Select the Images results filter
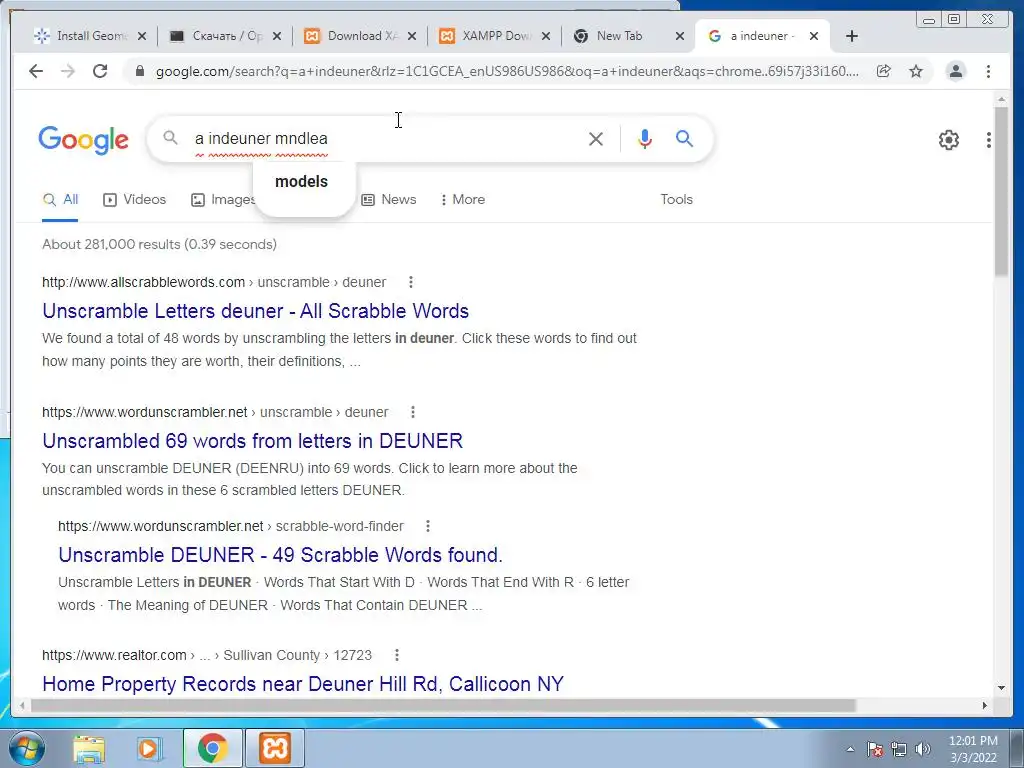The width and height of the screenshot is (1024, 768). [223, 200]
